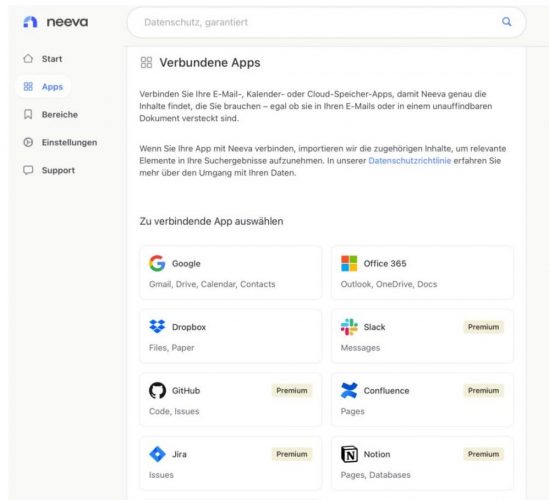Click the Premium badge on Slack

pos(484,327)
